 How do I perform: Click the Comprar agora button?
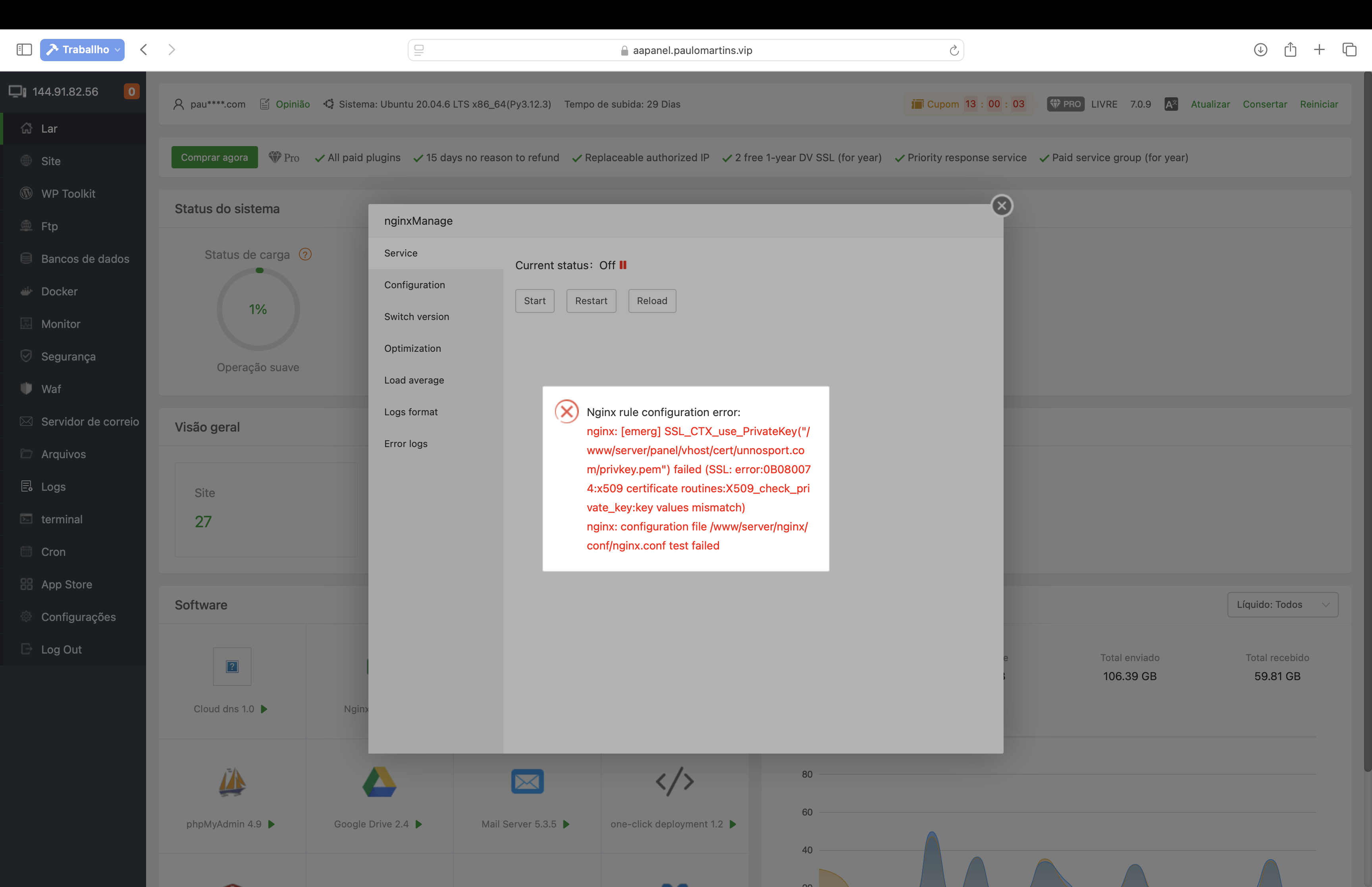[x=214, y=157]
